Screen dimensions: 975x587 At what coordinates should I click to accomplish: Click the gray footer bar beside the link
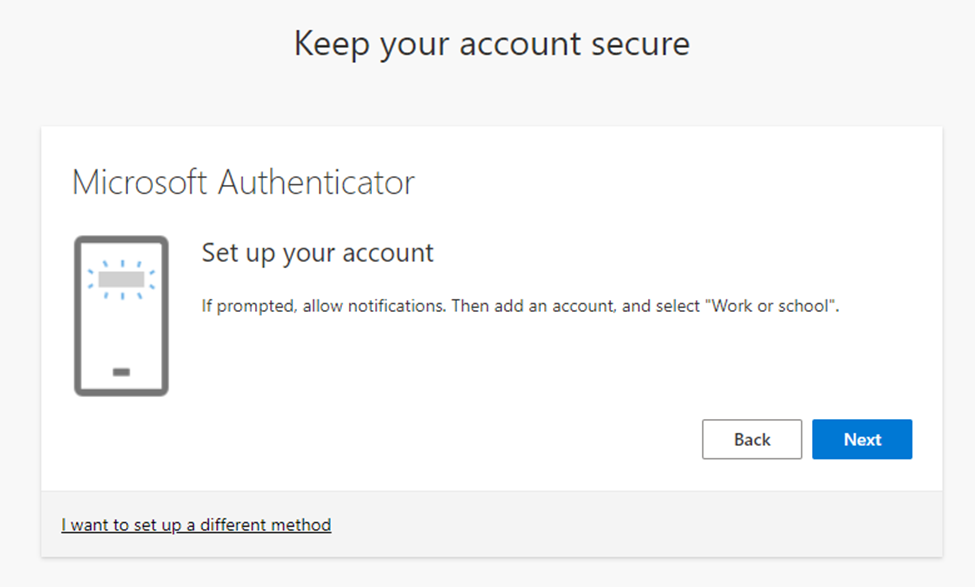640,524
